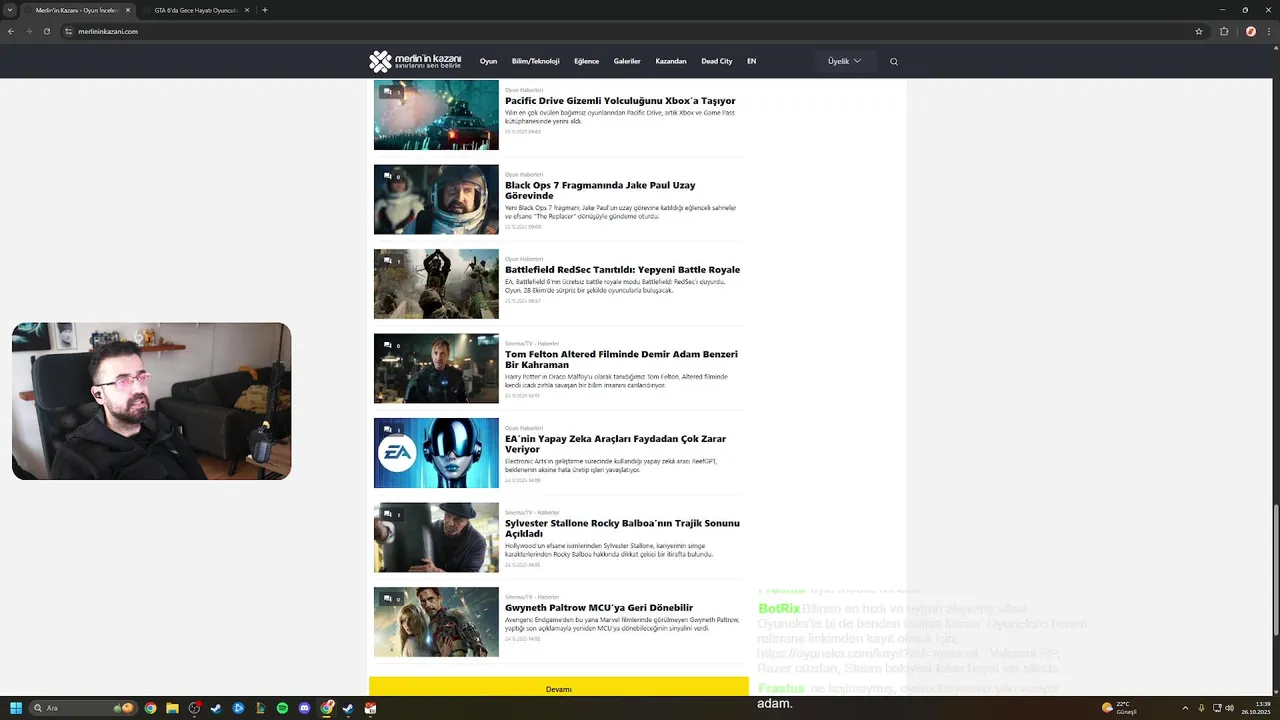Image resolution: width=1280 pixels, height=720 pixels.
Task: Open Black Ops 7 Jake Paul headline
Action: click(600, 190)
